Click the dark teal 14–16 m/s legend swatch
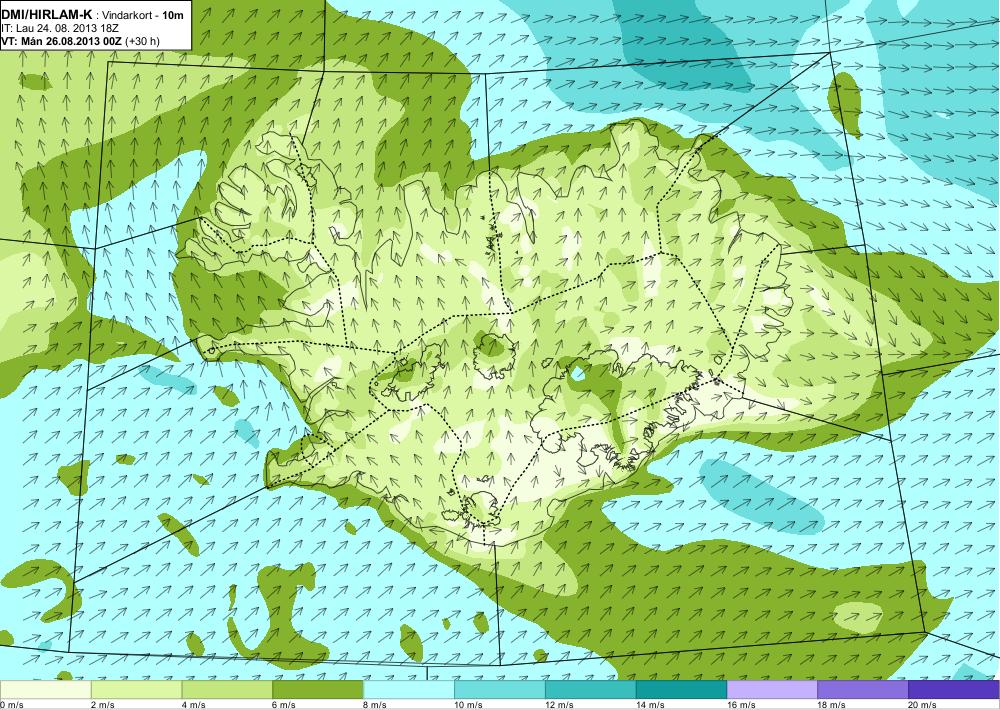 (x=681, y=690)
